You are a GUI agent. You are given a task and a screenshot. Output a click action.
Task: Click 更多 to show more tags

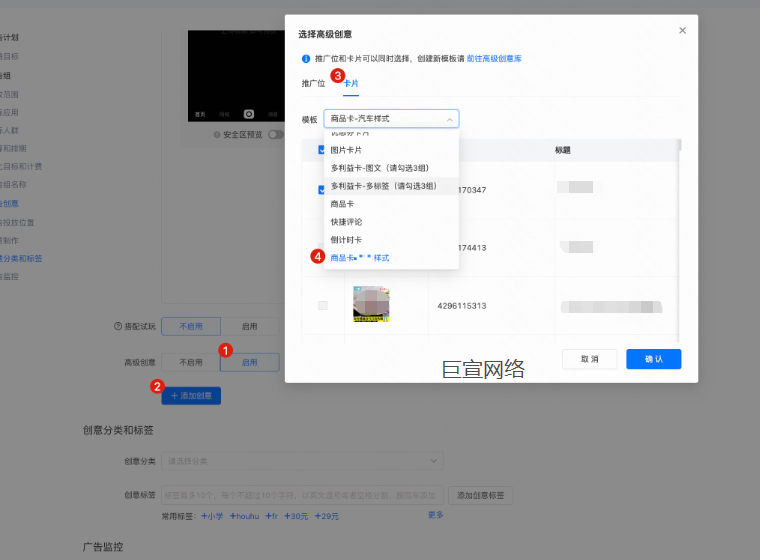[436, 515]
